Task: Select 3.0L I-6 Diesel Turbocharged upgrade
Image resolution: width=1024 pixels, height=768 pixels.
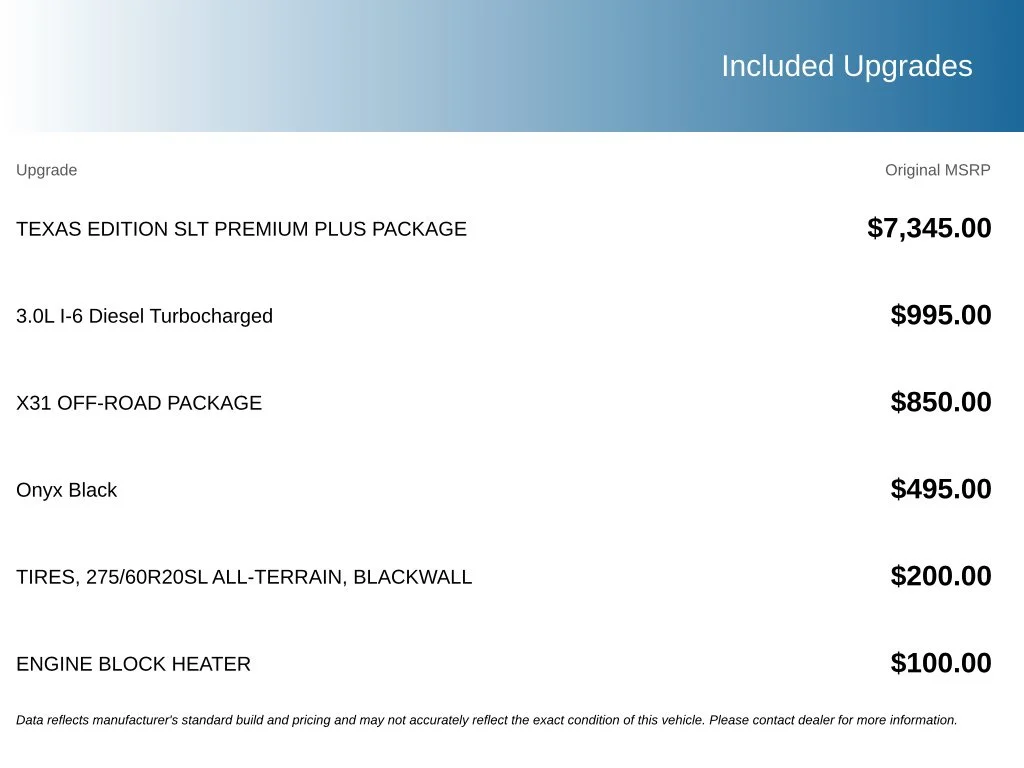Action: [x=144, y=316]
